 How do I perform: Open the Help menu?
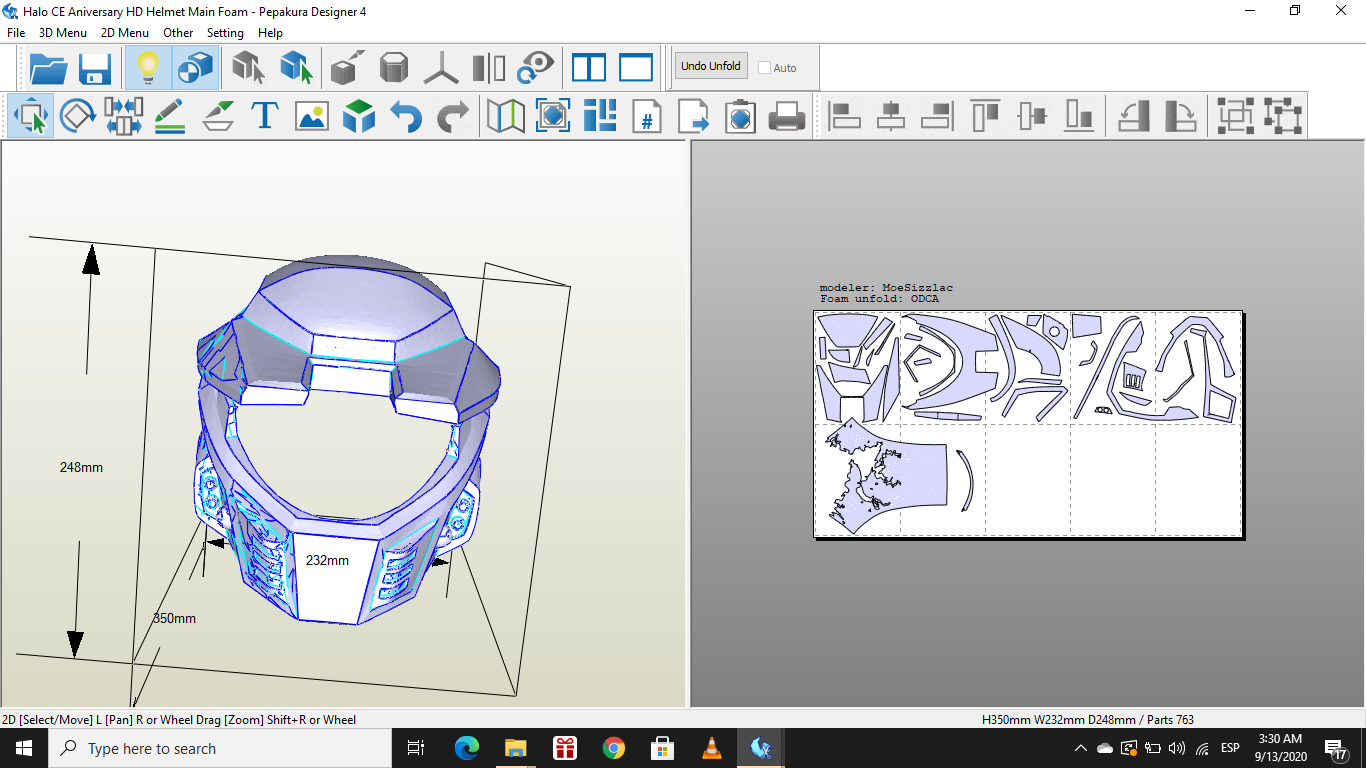click(x=270, y=33)
